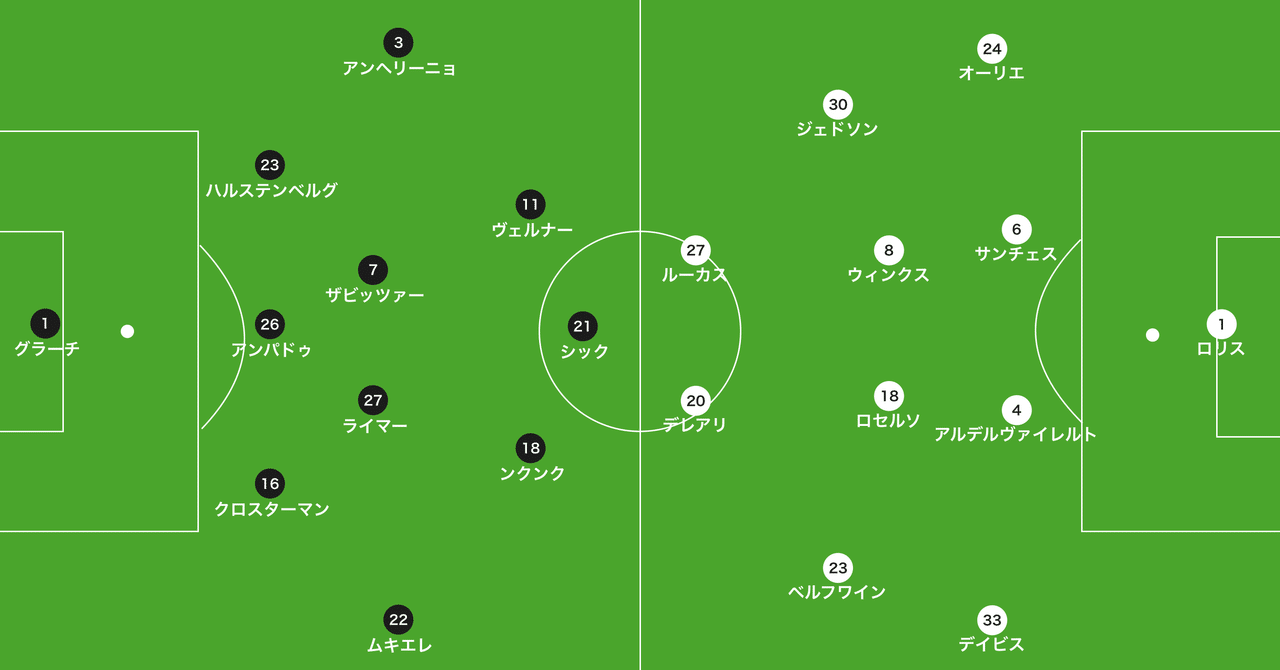Select black number 26 アンパドゥ marker
The height and width of the screenshot is (670, 1280).
tap(270, 324)
